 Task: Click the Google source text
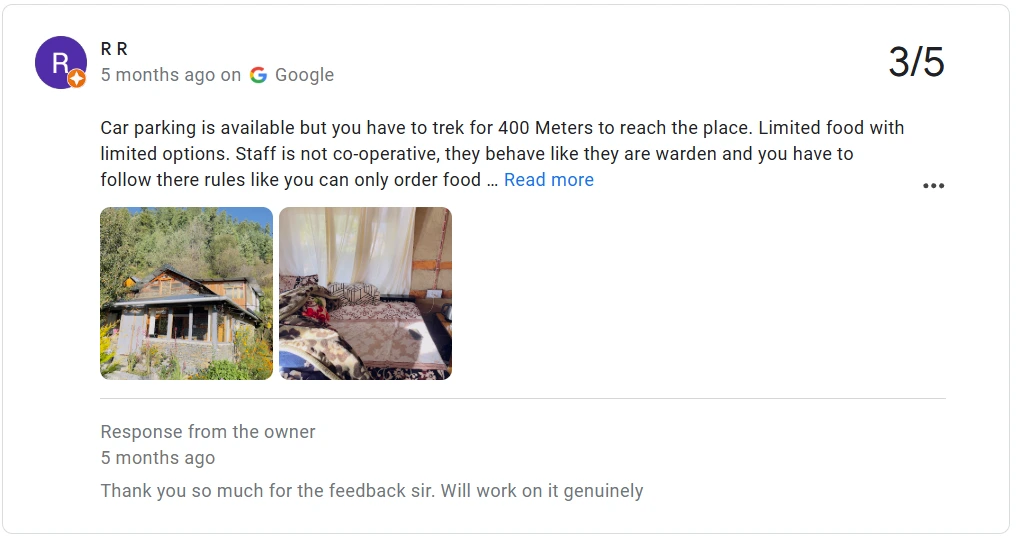[304, 75]
